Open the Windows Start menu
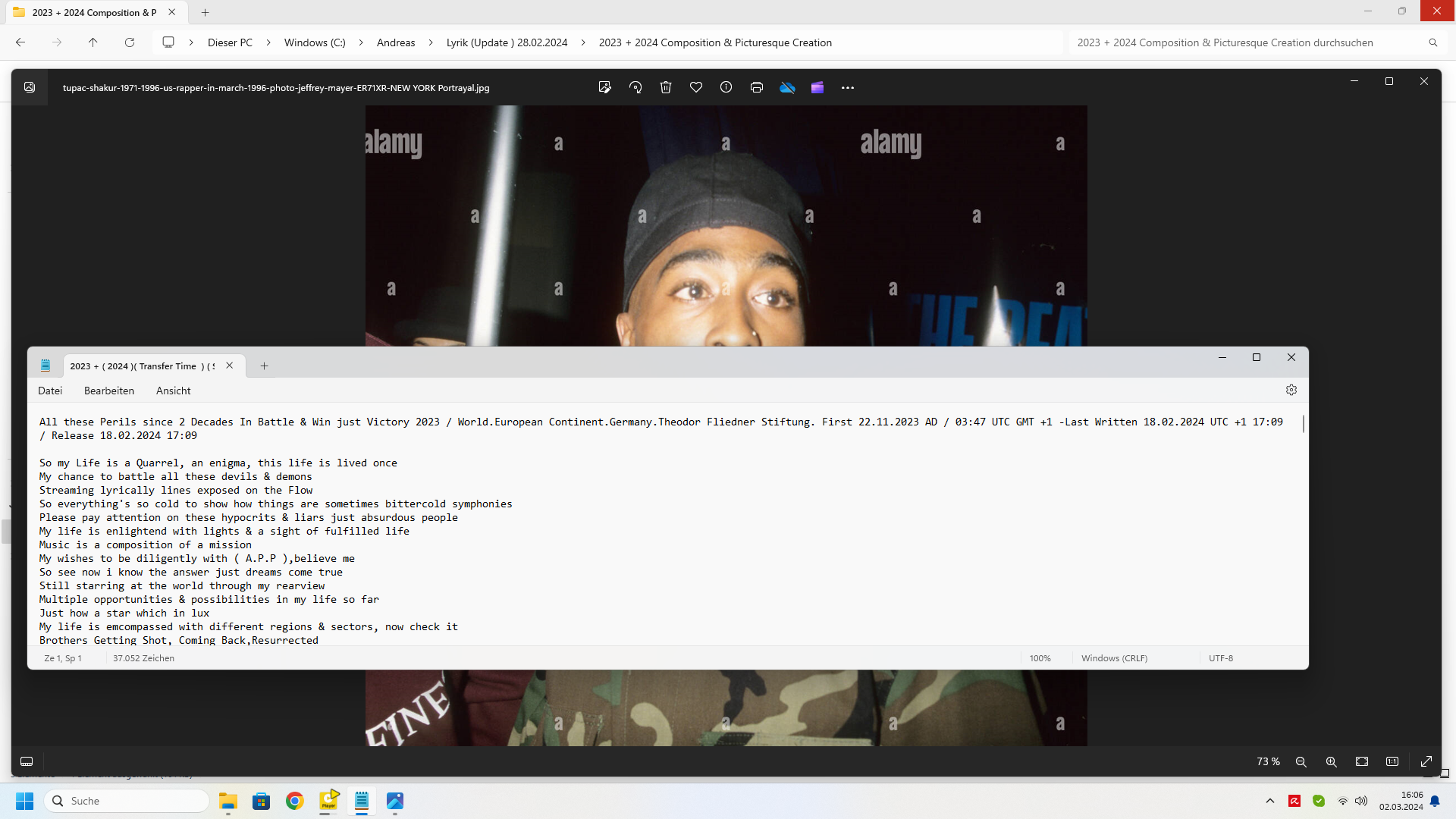This screenshot has height=819, width=1456. click(25, 801)
